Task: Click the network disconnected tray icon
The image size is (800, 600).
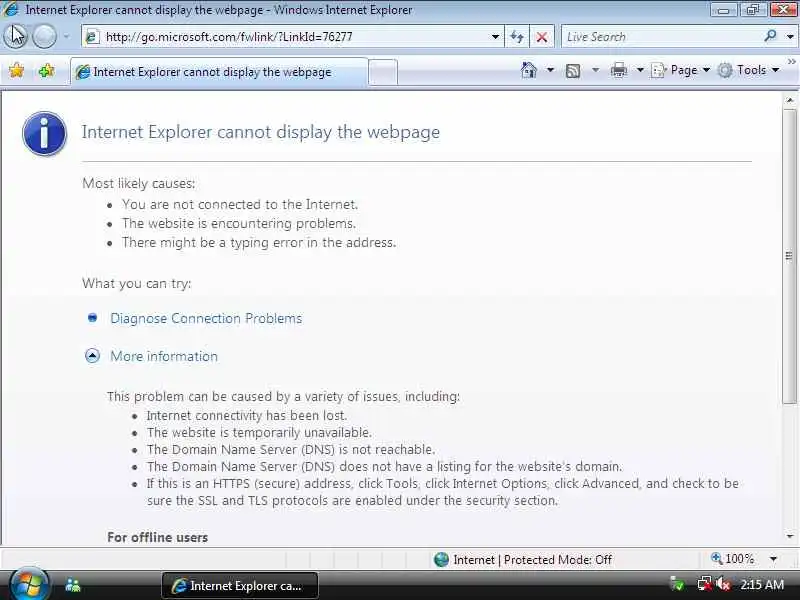Action: click(705, 584)
